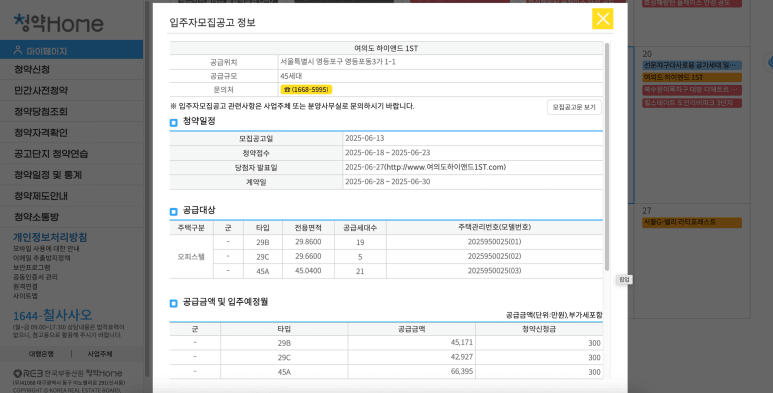
Task: Select calendar event 여의도 하이엔드 1ST
Action: [x=692, y=77]
